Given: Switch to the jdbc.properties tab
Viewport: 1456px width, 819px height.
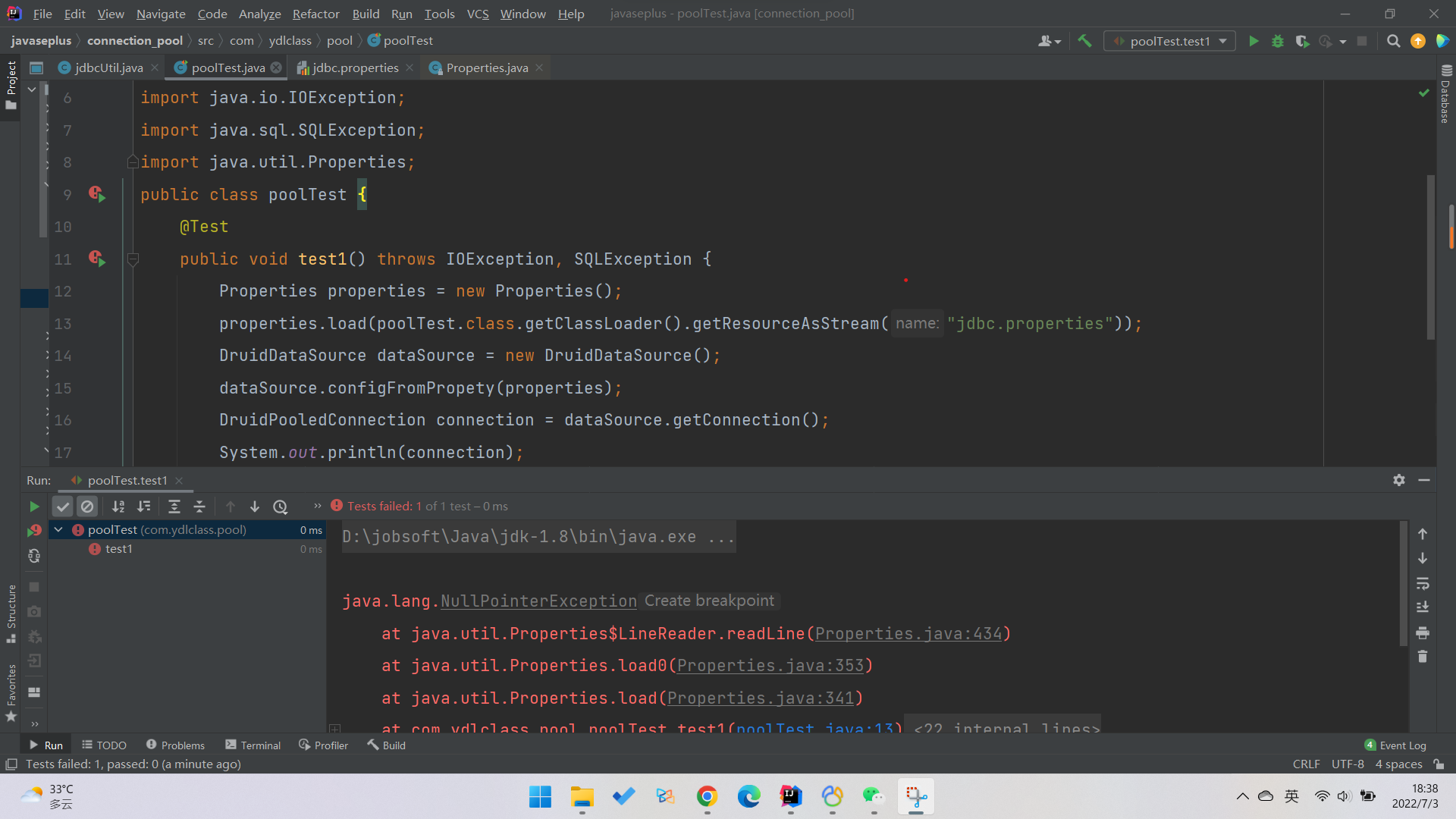Looking at the screenshot, I should tap(355, 67).
